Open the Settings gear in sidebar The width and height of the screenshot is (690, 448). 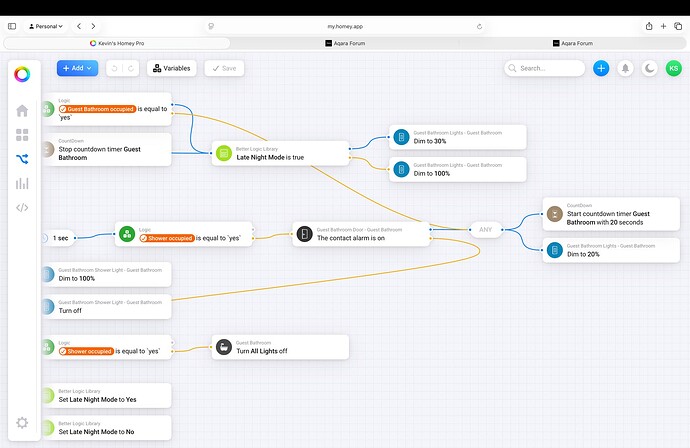(x=22, y=423)
